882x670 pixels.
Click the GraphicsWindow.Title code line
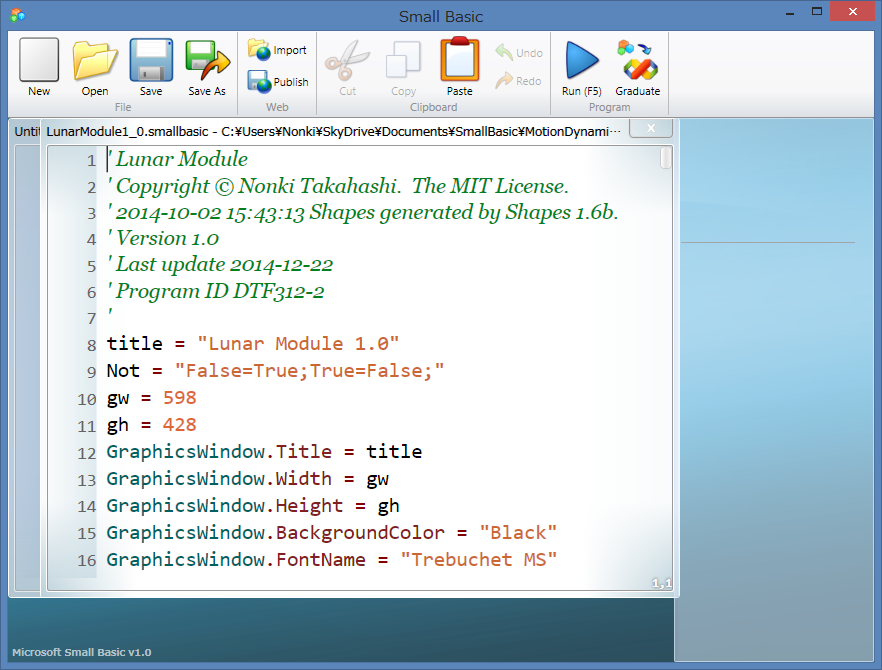[264, 452]
